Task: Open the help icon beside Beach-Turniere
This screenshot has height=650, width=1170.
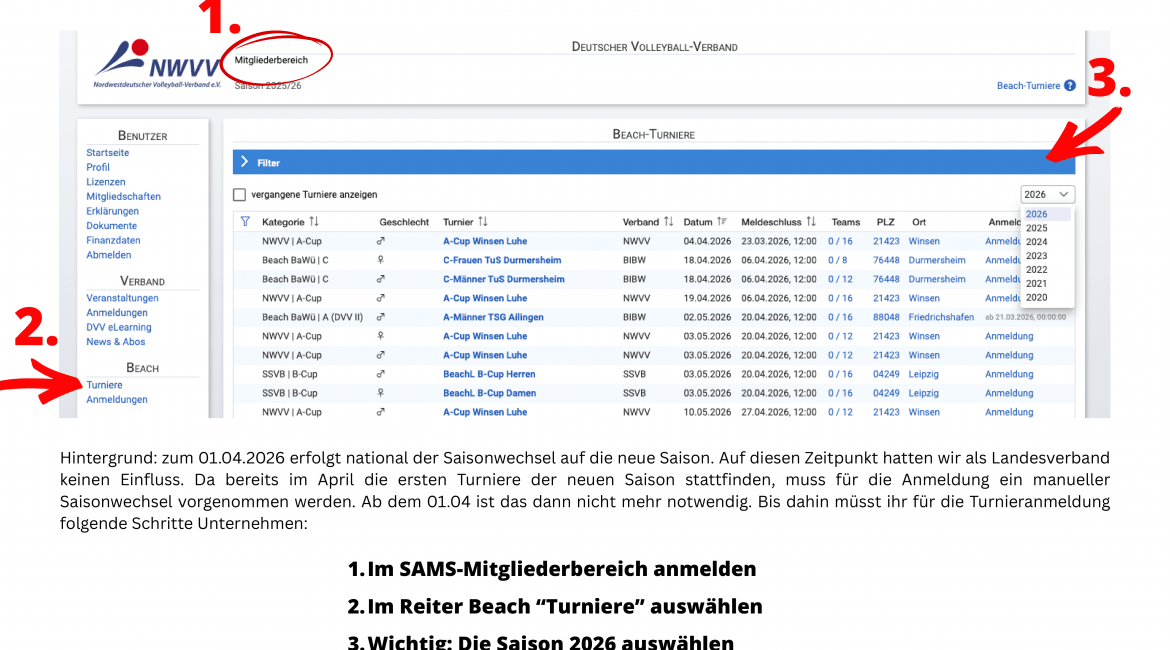Action: point(1070,86)
